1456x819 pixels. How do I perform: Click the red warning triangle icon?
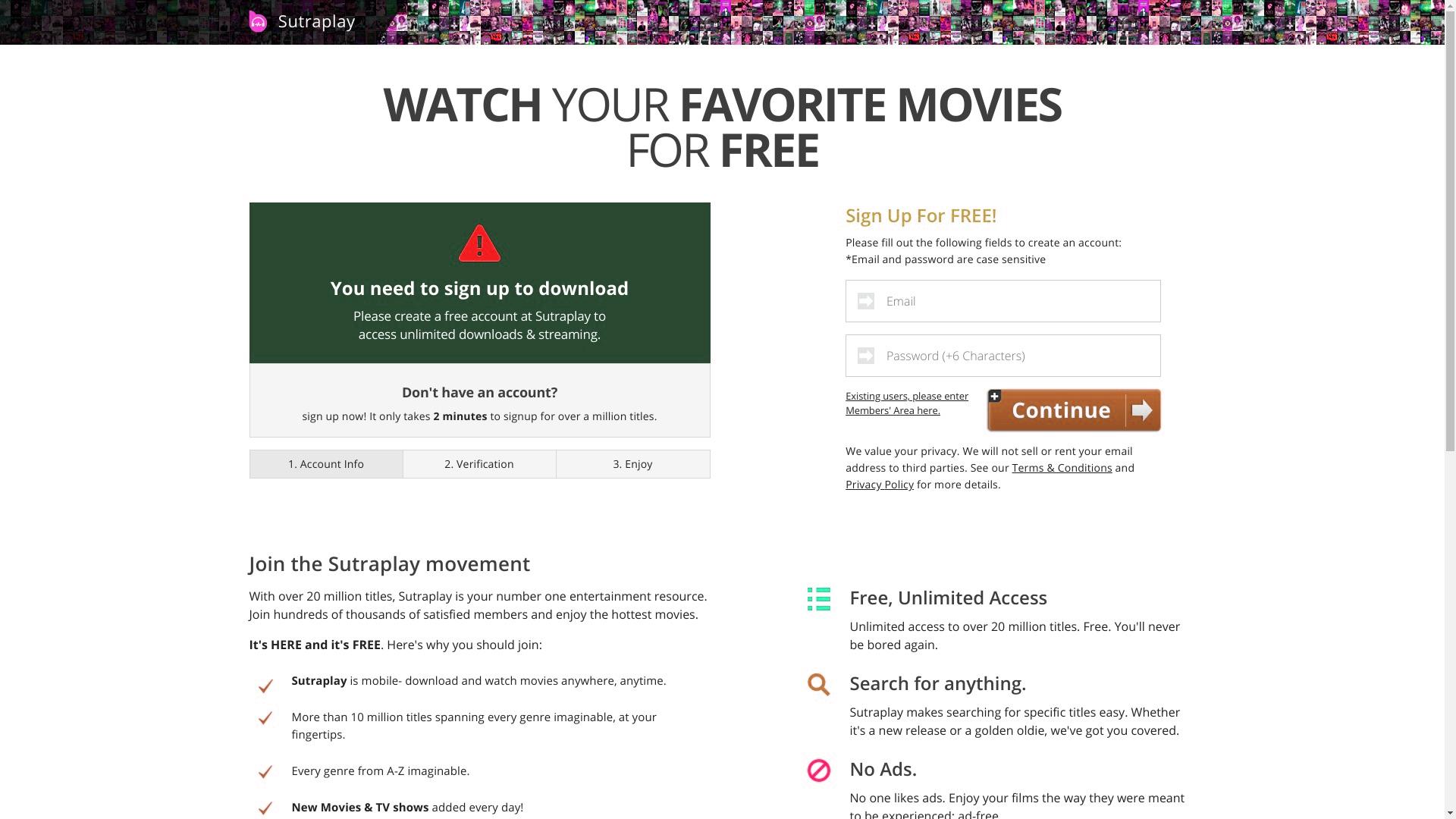tap(479, 243)
